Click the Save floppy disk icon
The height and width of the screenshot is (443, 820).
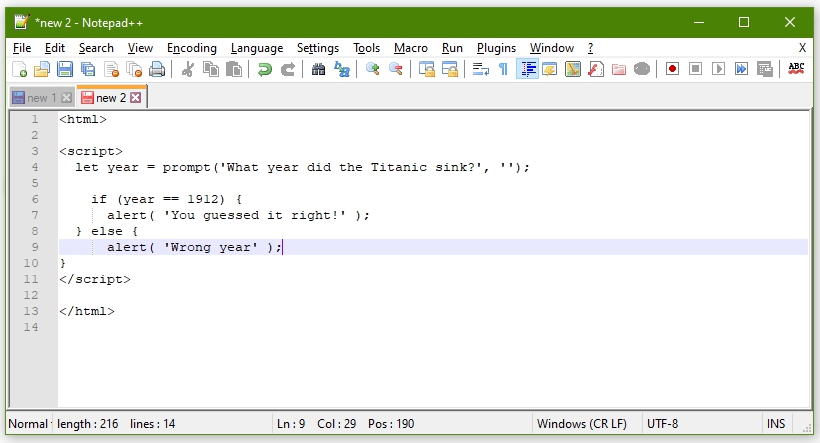pyautogui.click(x=65, y=69)
